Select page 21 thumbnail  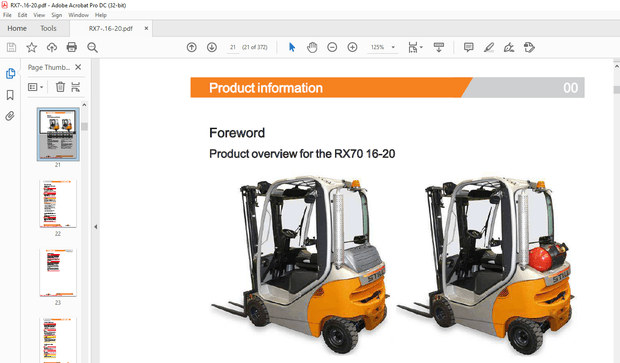(x=58, y=134)
